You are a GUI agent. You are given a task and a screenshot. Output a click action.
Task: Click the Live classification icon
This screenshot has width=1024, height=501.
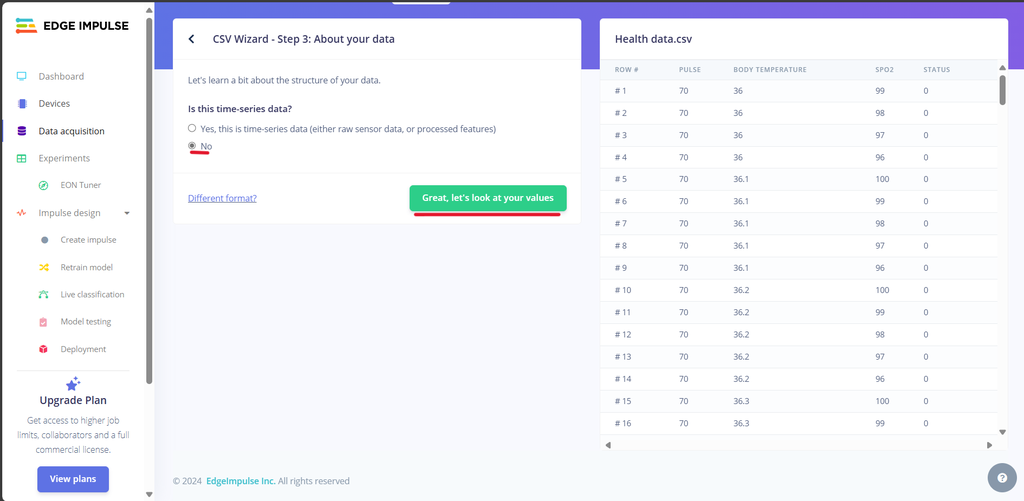pos(44,295)
